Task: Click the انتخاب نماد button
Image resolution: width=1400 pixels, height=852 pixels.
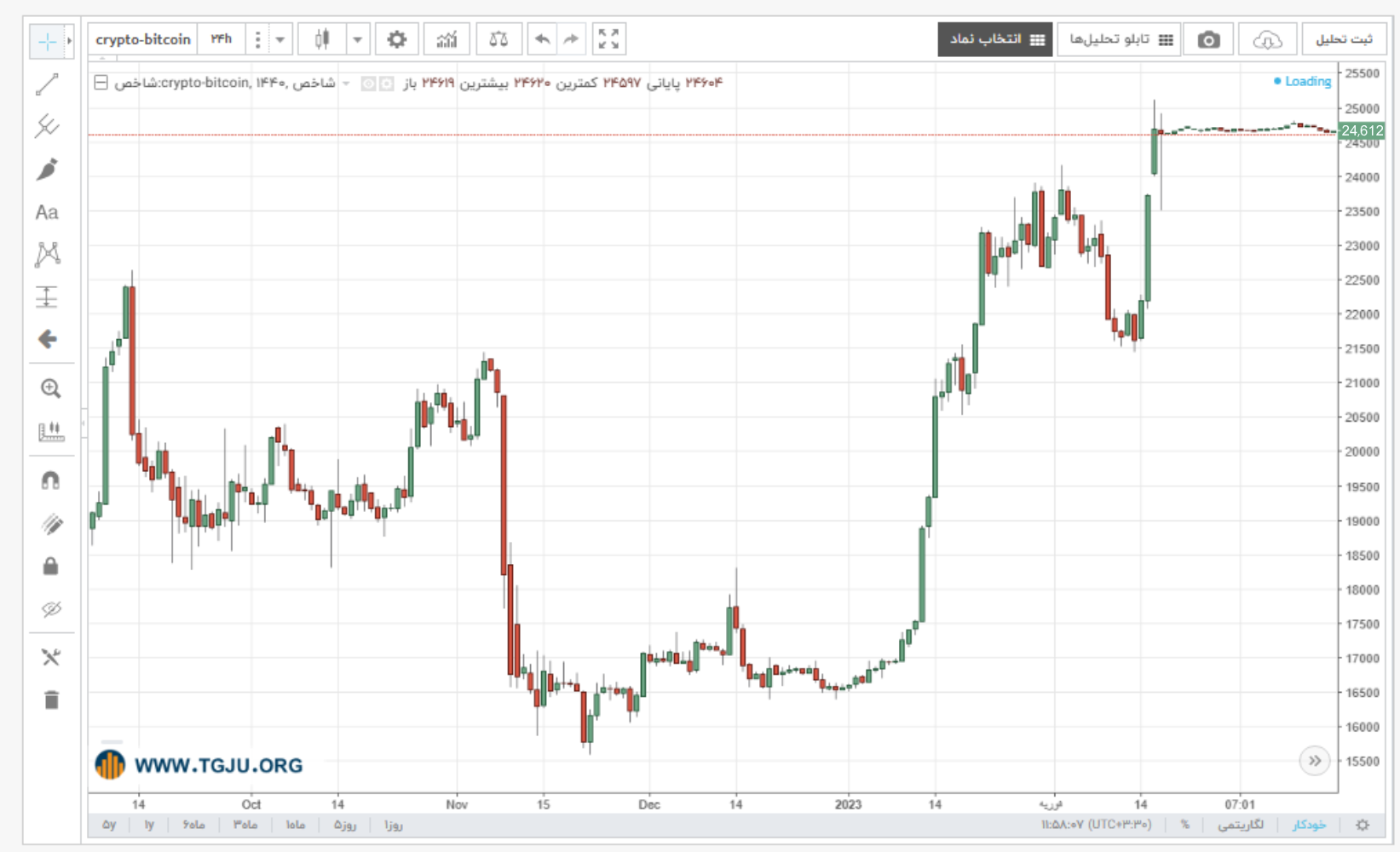Action: 995,39
